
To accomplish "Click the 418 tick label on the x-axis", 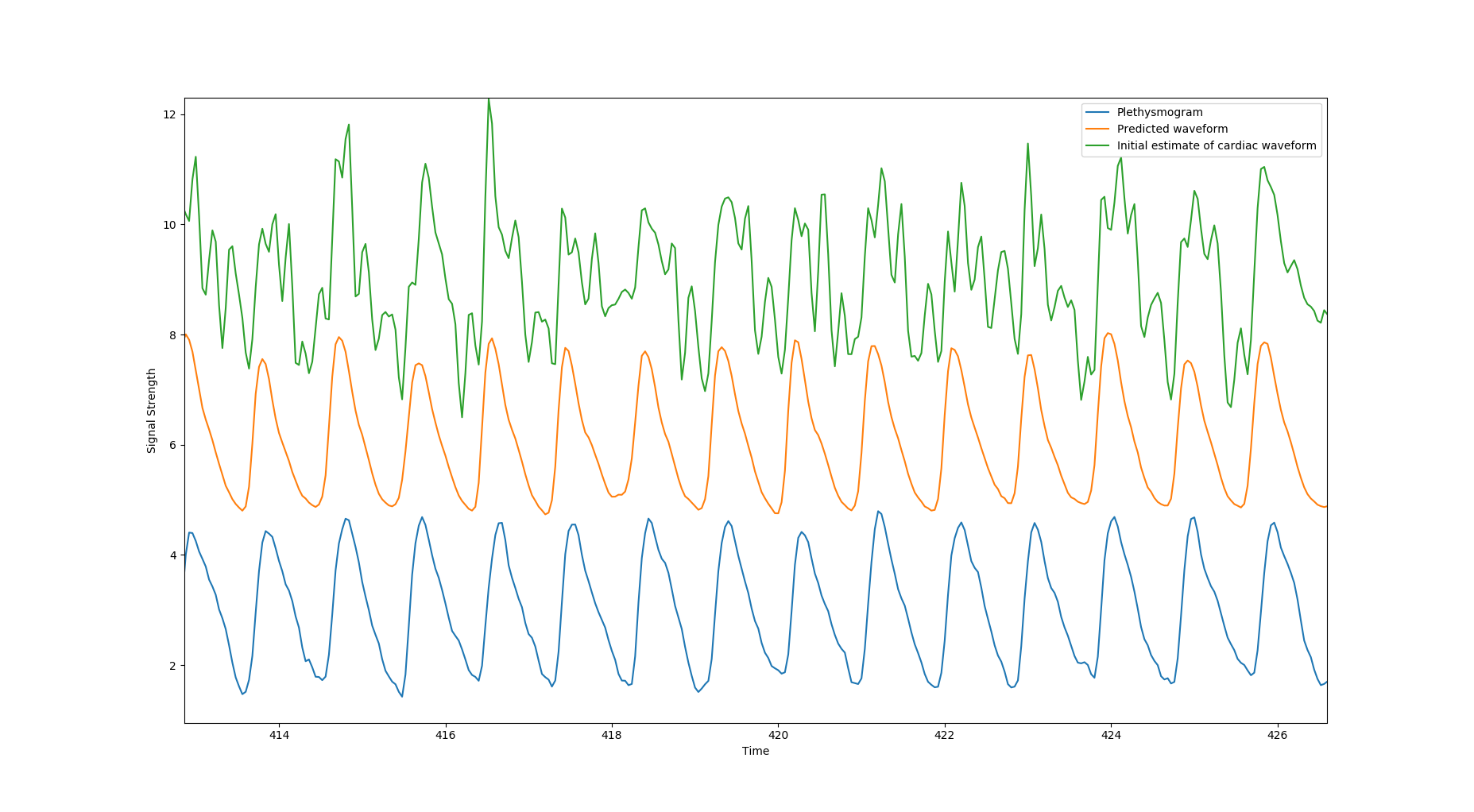I will coord(611,736).
